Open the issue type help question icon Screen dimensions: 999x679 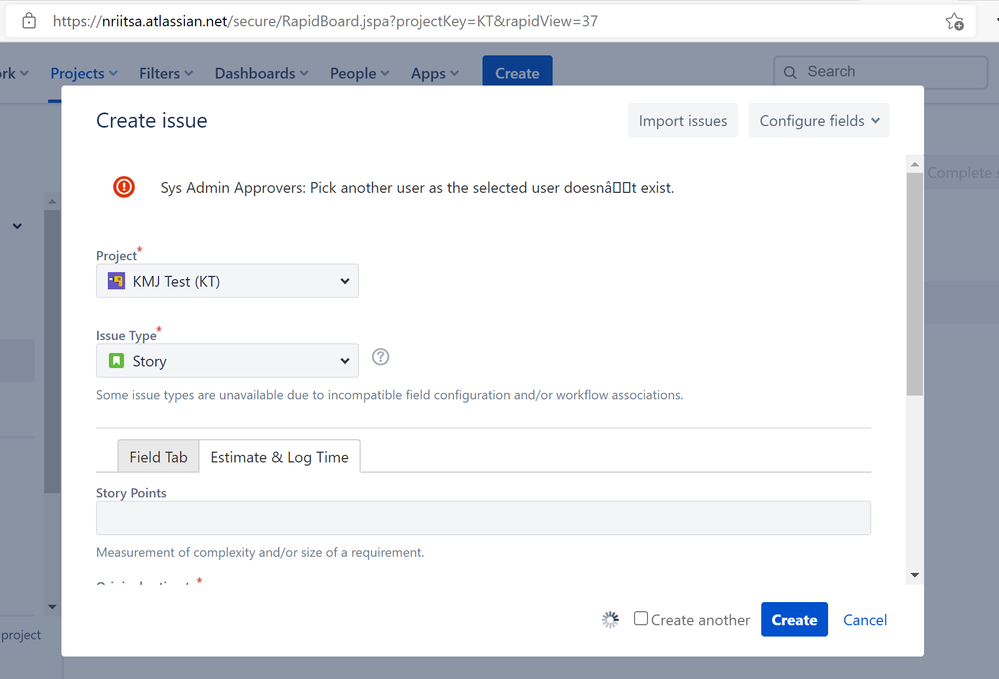coord(380,357)
